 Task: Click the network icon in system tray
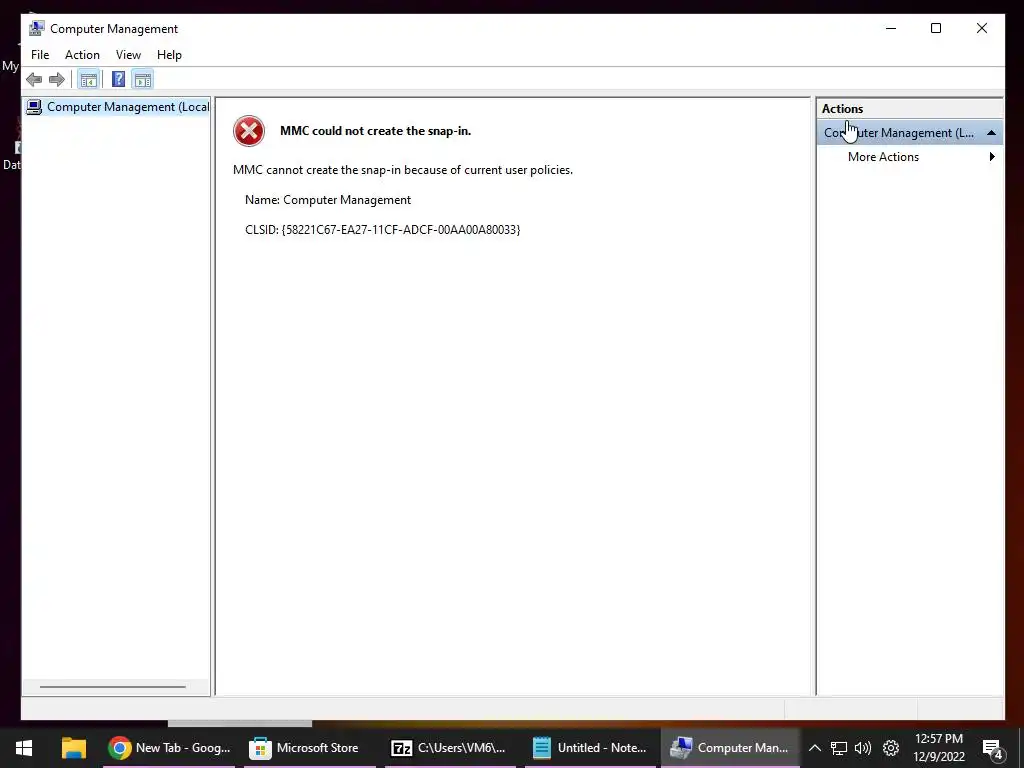tap(839, 748)
